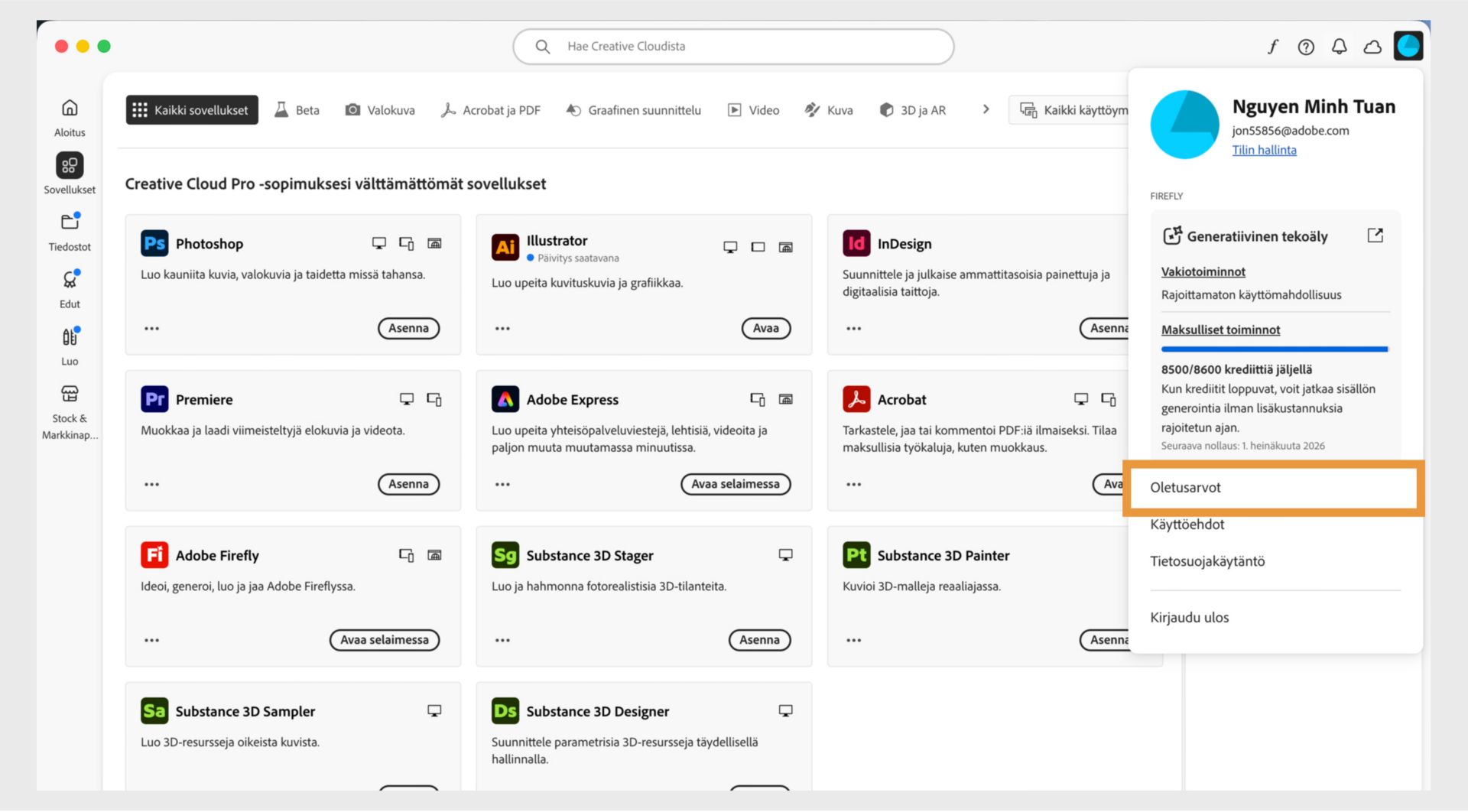Install Premiere with Asenna button

(408, 485)
